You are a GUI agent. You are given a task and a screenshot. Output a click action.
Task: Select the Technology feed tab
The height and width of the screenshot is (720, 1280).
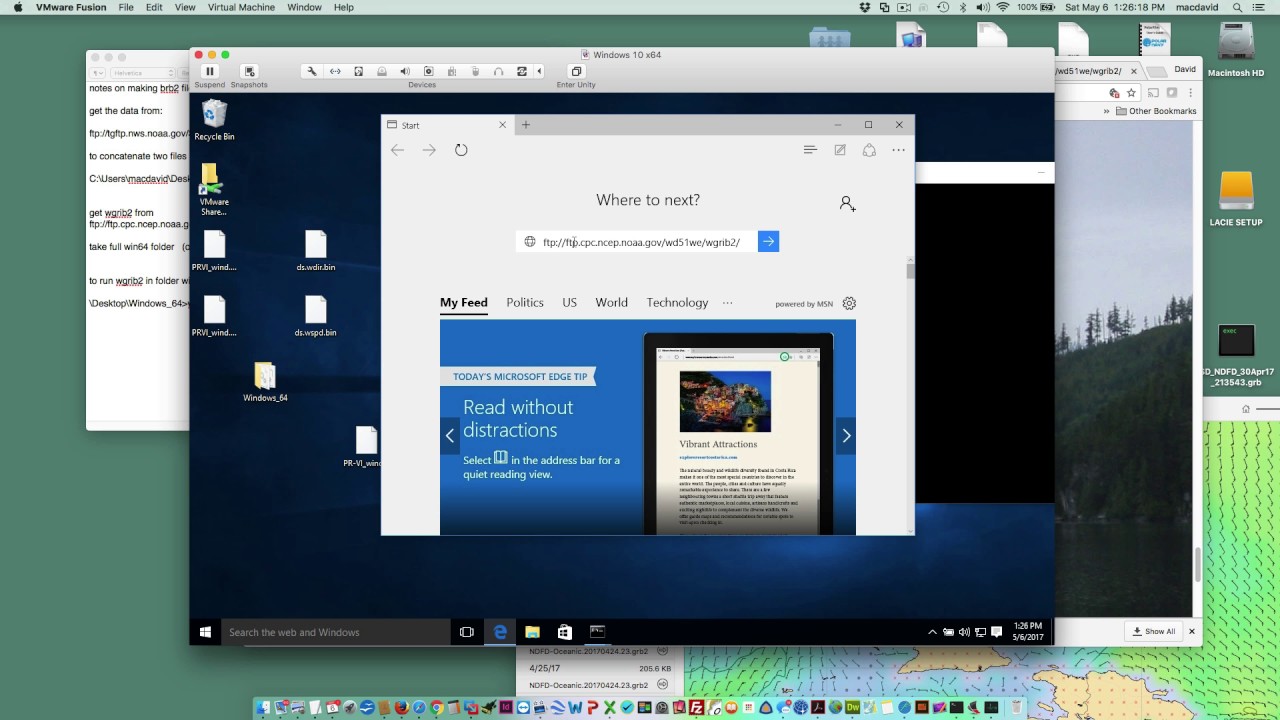tap(677, 303)
